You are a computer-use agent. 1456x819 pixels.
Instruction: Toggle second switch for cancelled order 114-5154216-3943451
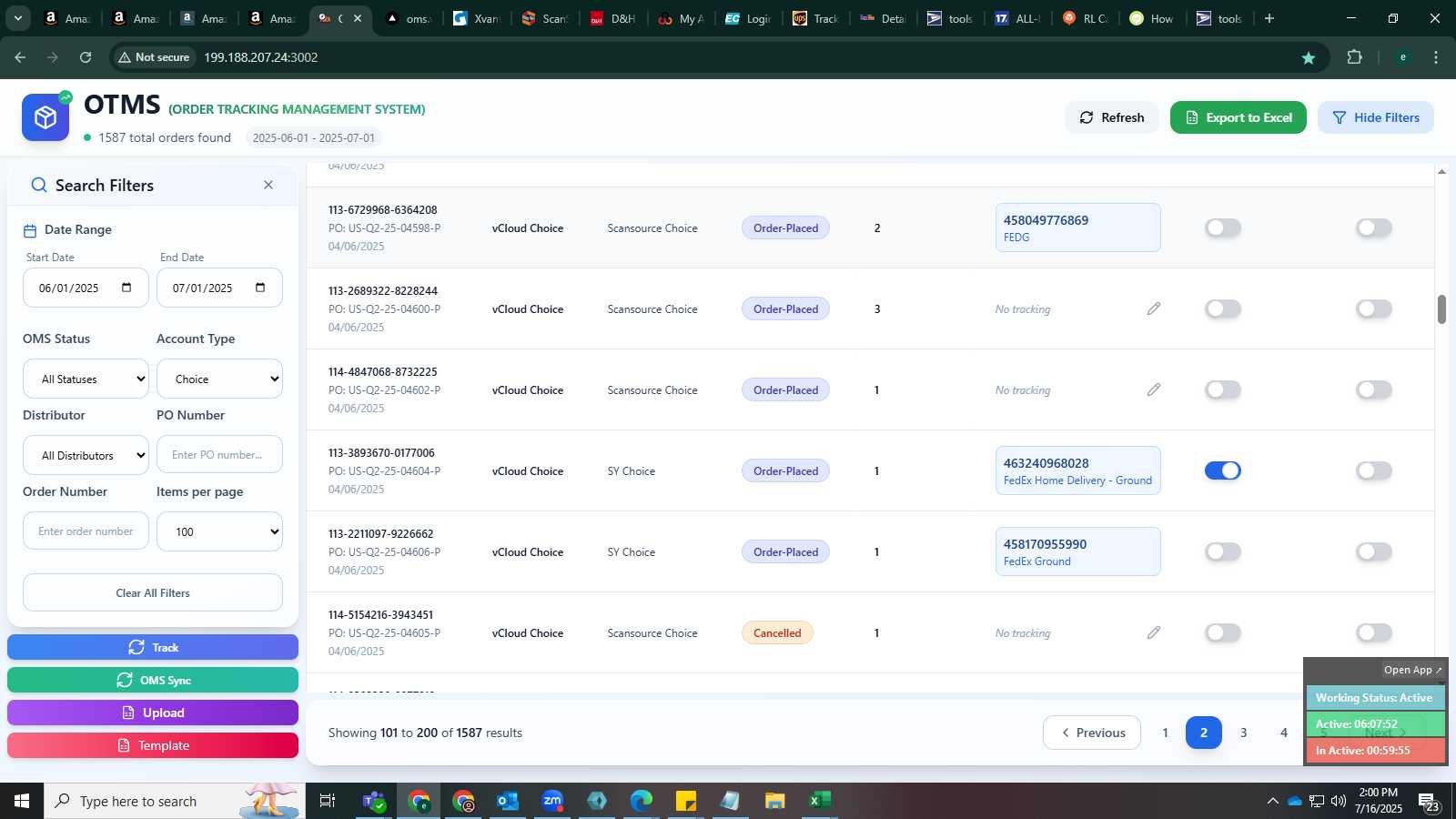[1374, 632]
